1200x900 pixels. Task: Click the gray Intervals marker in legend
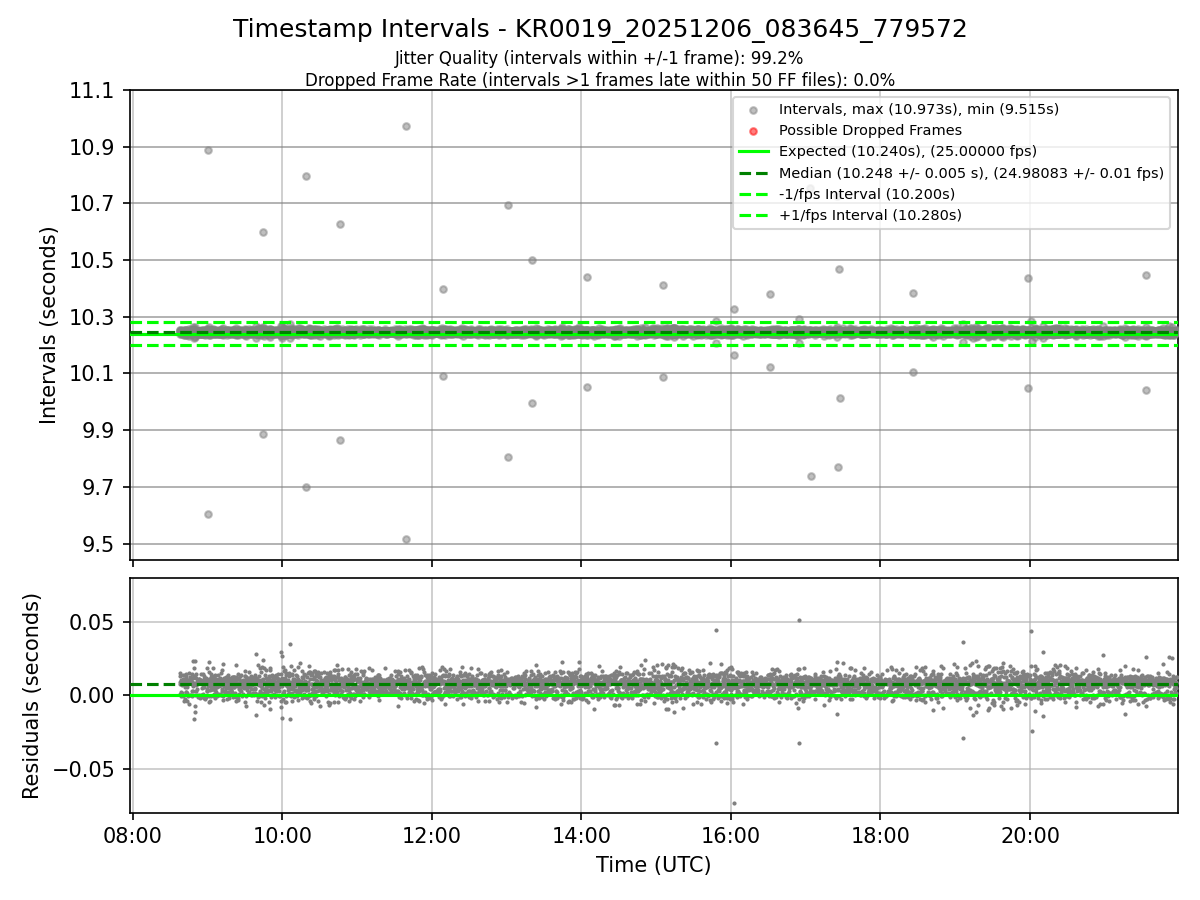[753, 110]
